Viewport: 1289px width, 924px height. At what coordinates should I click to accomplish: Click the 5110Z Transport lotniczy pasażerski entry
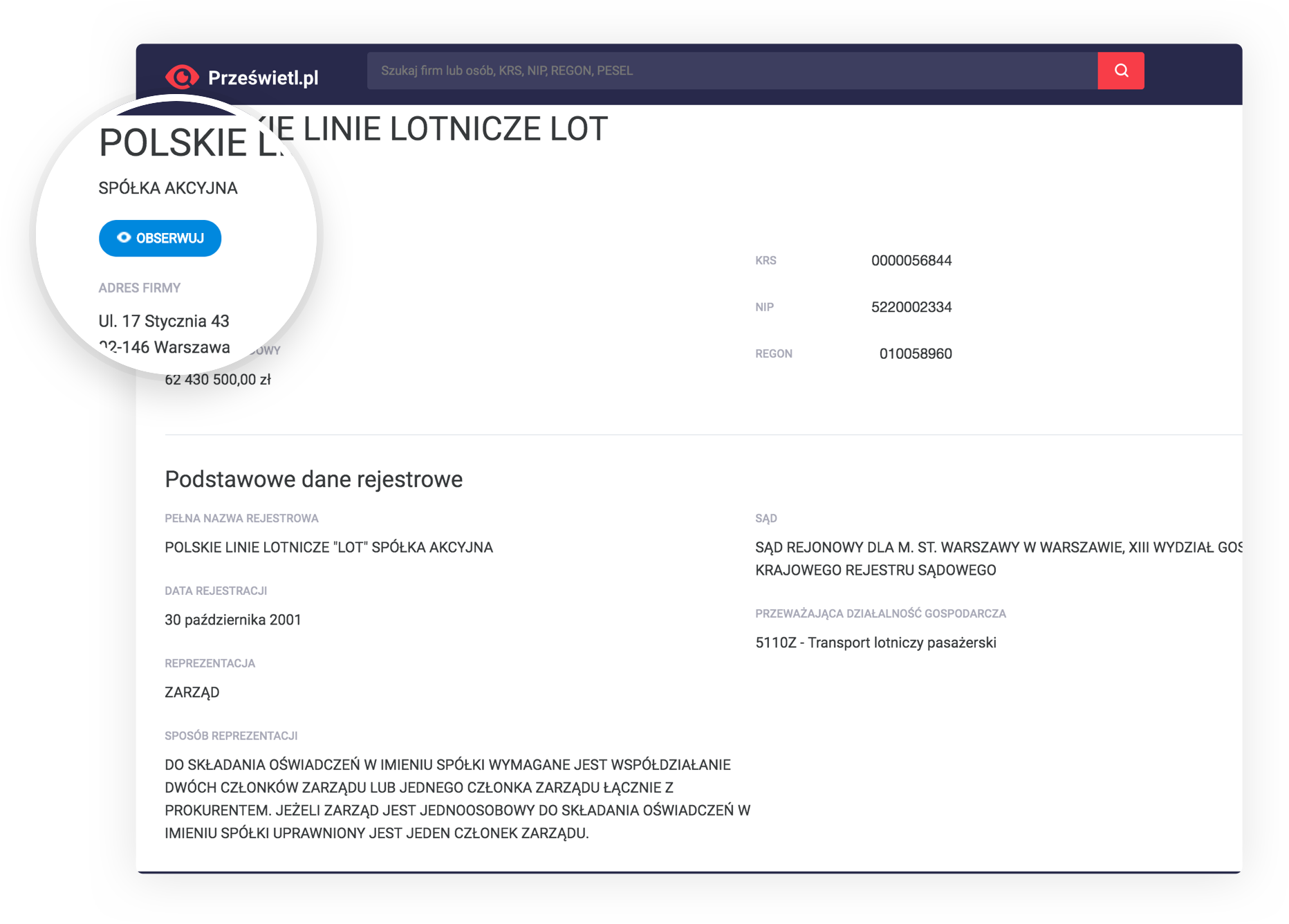click(875, 643)
